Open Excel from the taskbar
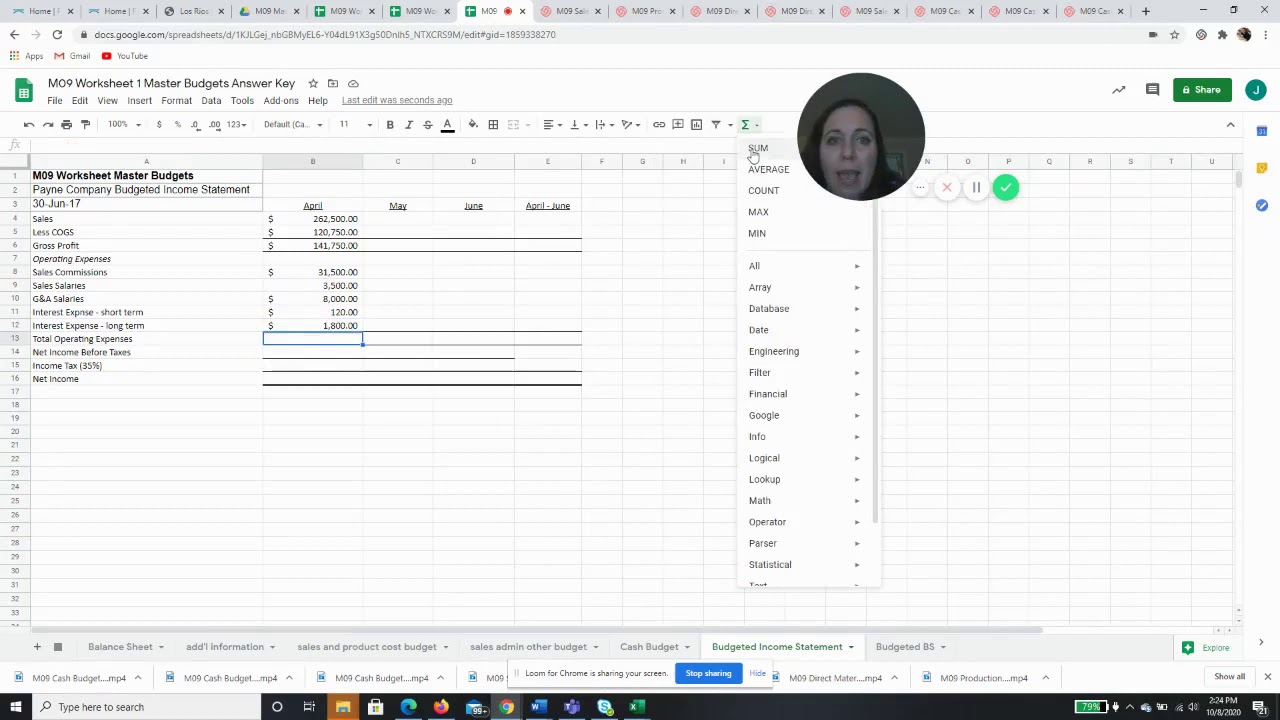Image resolution: width=1280 pixels, height=720 pixels. pyautogui.click(x=635, y=707)
